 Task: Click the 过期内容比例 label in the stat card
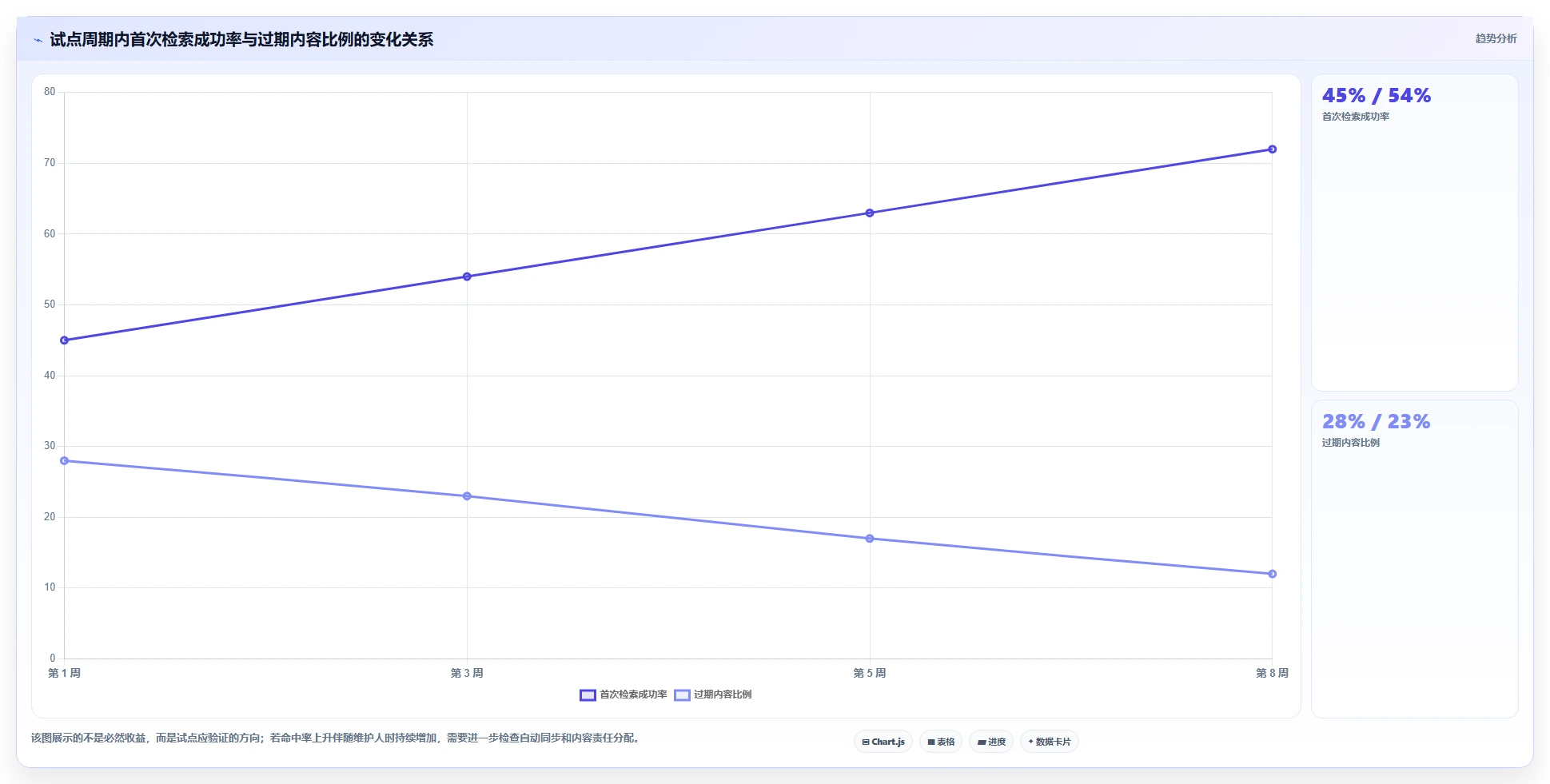click(x=1350, y=443)
